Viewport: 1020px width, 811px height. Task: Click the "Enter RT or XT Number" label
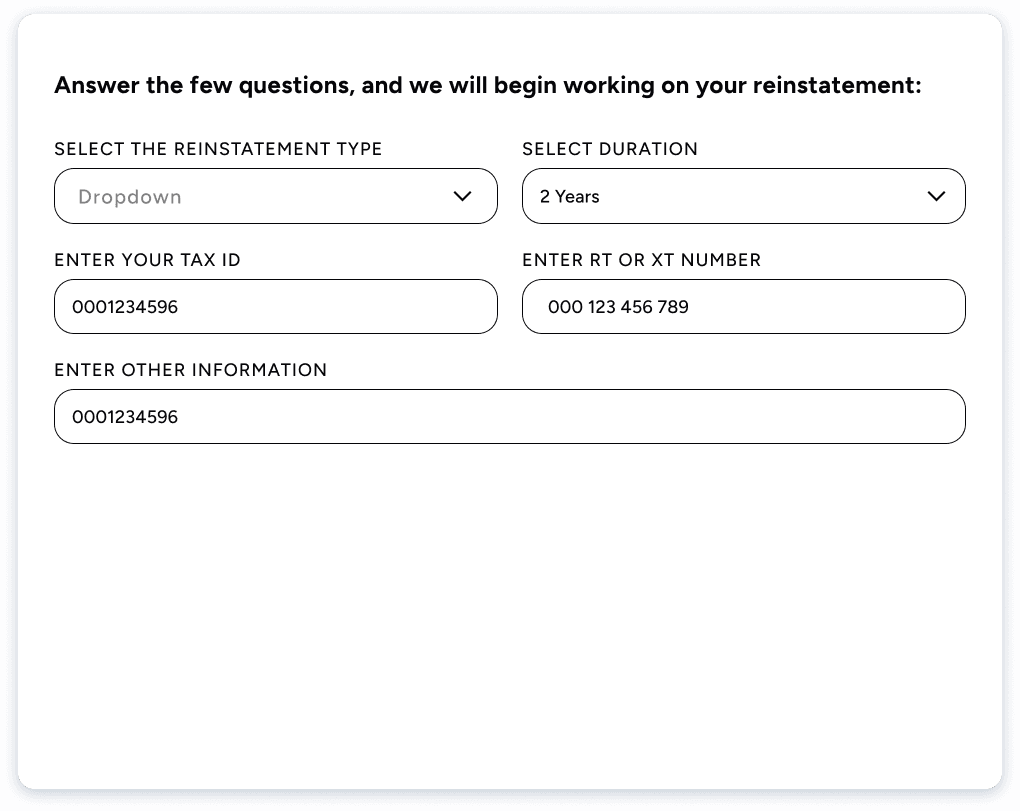tap(641, 260)
